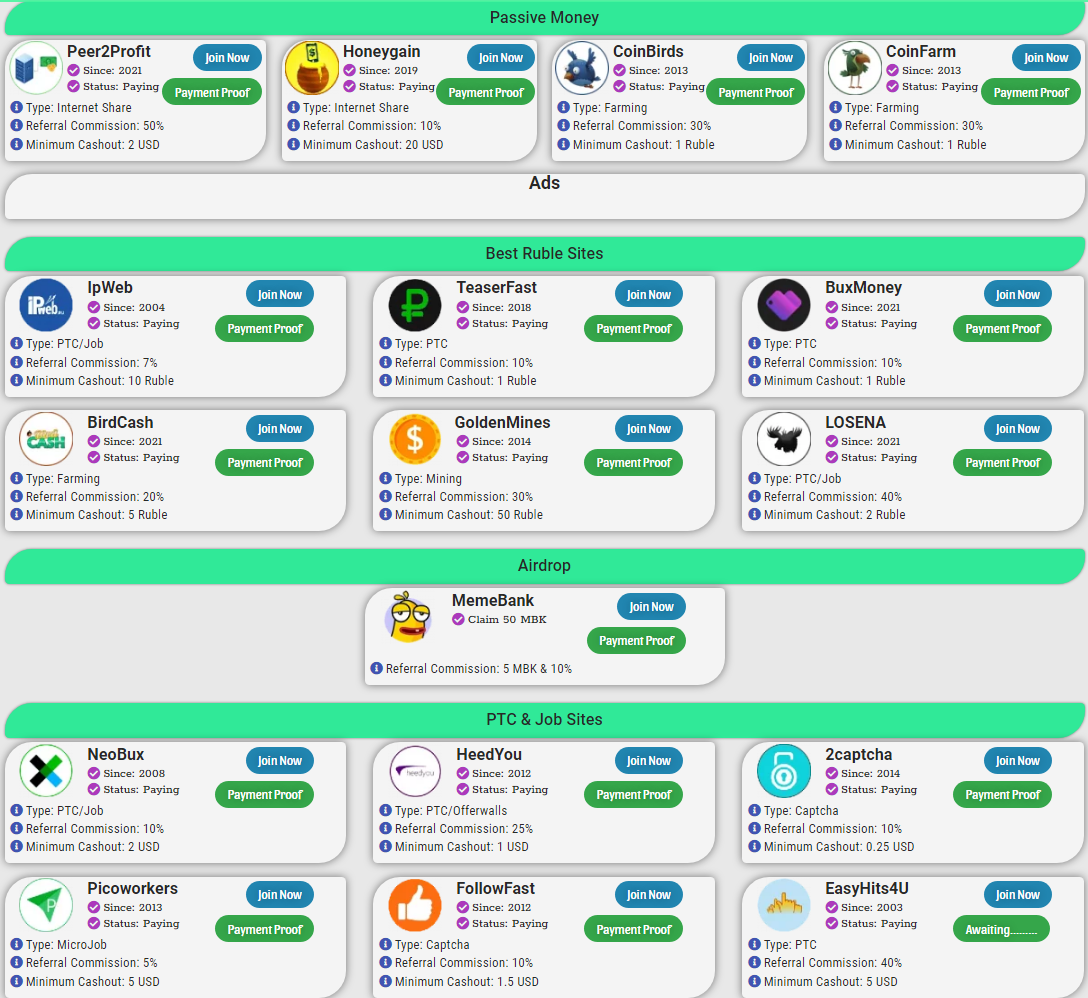The width and height of the screenshot is (1088, 998).
Task: Click the MemeBank yellow character logo
Action: coord(409,617)
